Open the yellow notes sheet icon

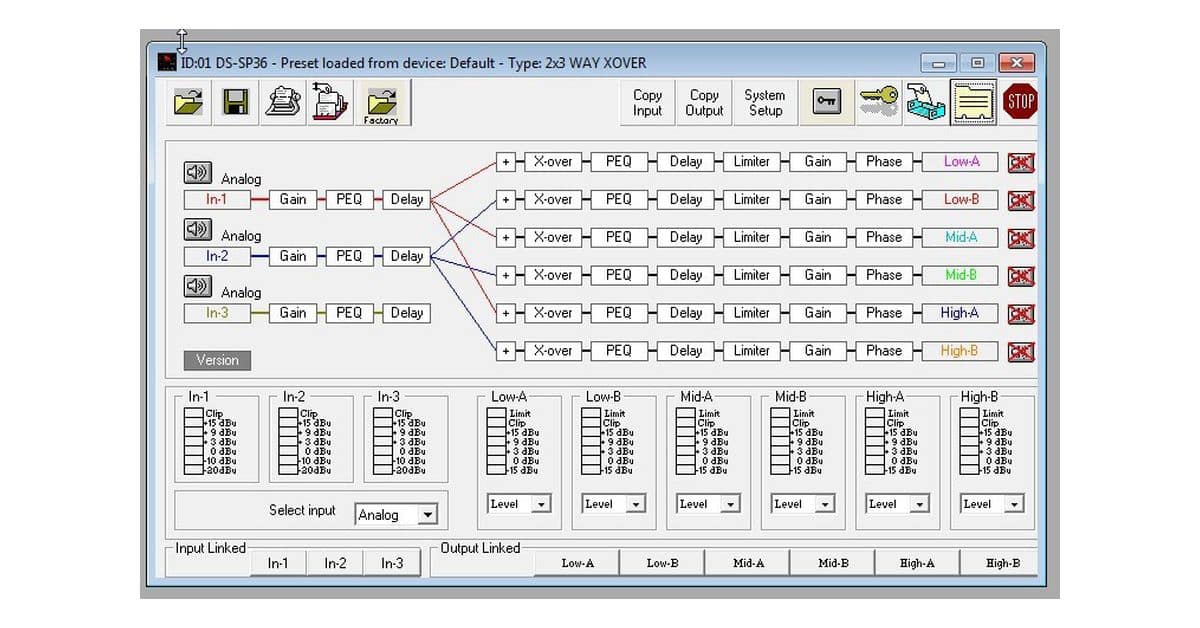pyautogui.click(x=973, y=102)
